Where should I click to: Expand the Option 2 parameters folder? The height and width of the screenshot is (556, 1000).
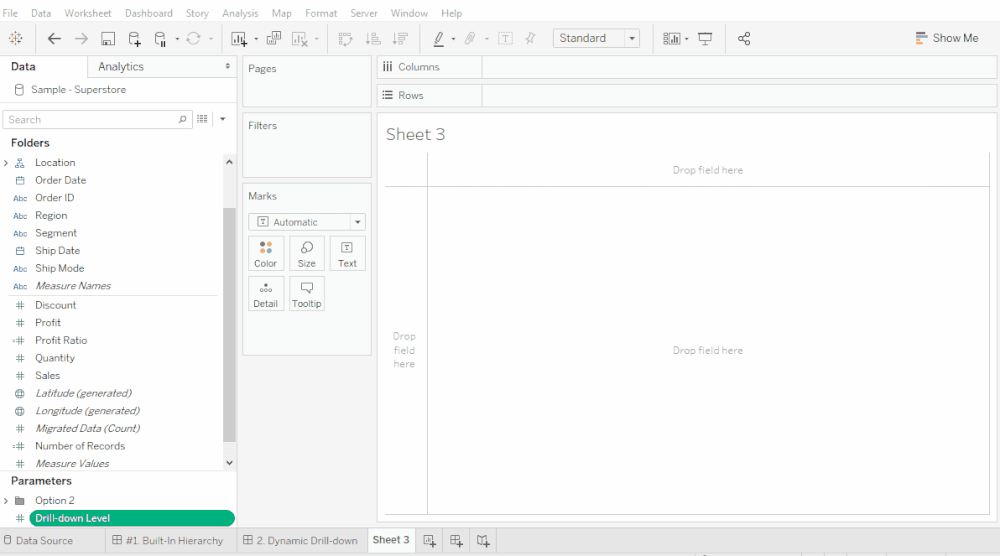(x=6, y=501)
